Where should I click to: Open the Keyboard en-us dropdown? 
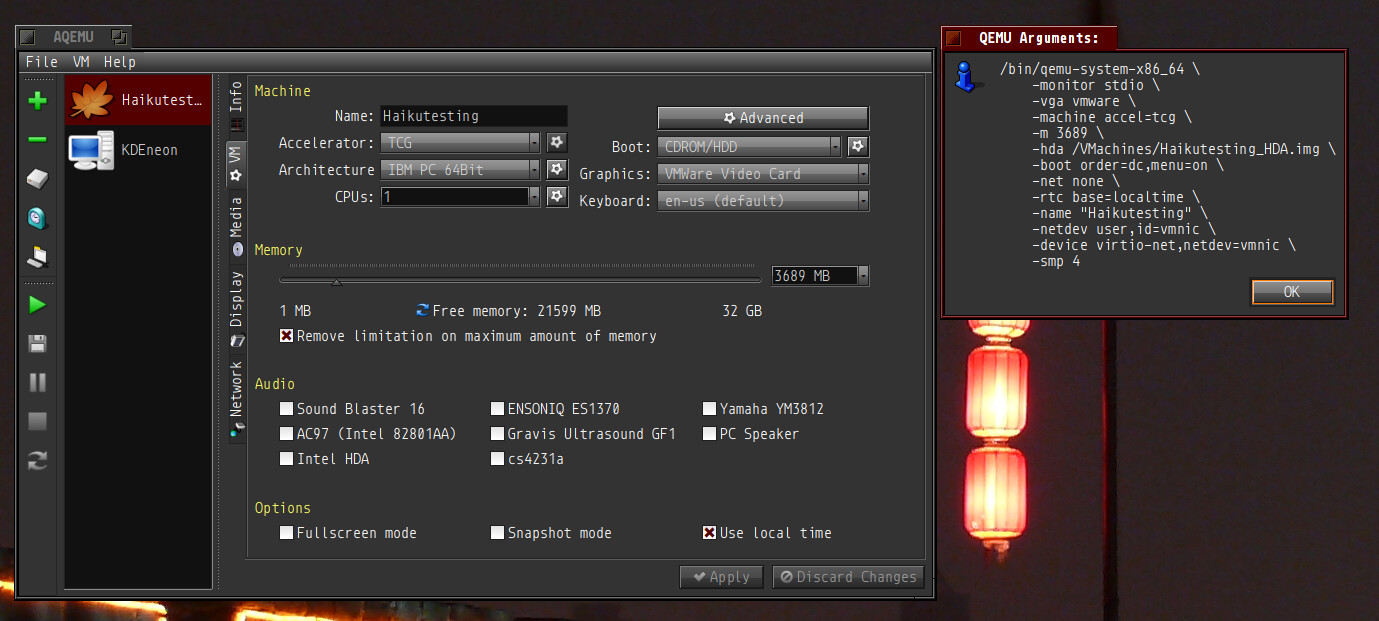pyautogui.click(x=763, y=200)
